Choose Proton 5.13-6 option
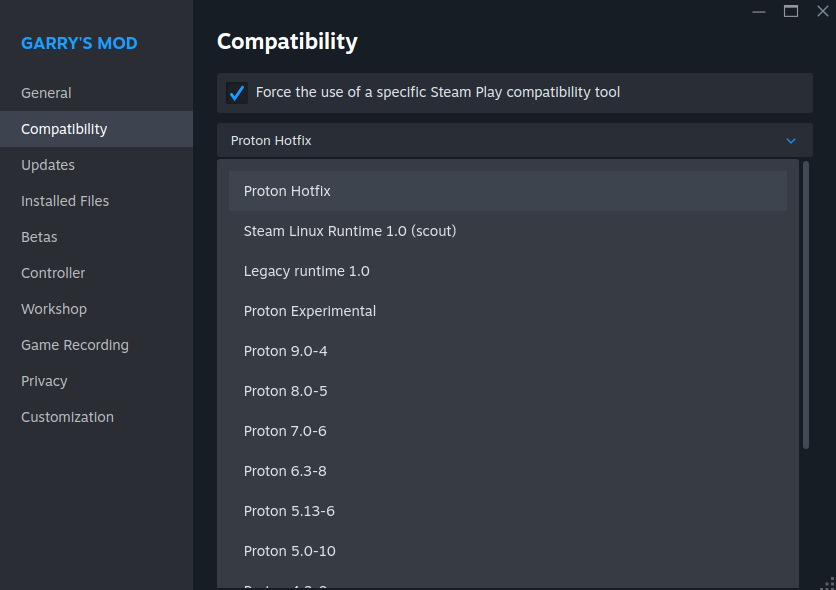This screenshot has width=836, height=590. click(x=290, y=511)
